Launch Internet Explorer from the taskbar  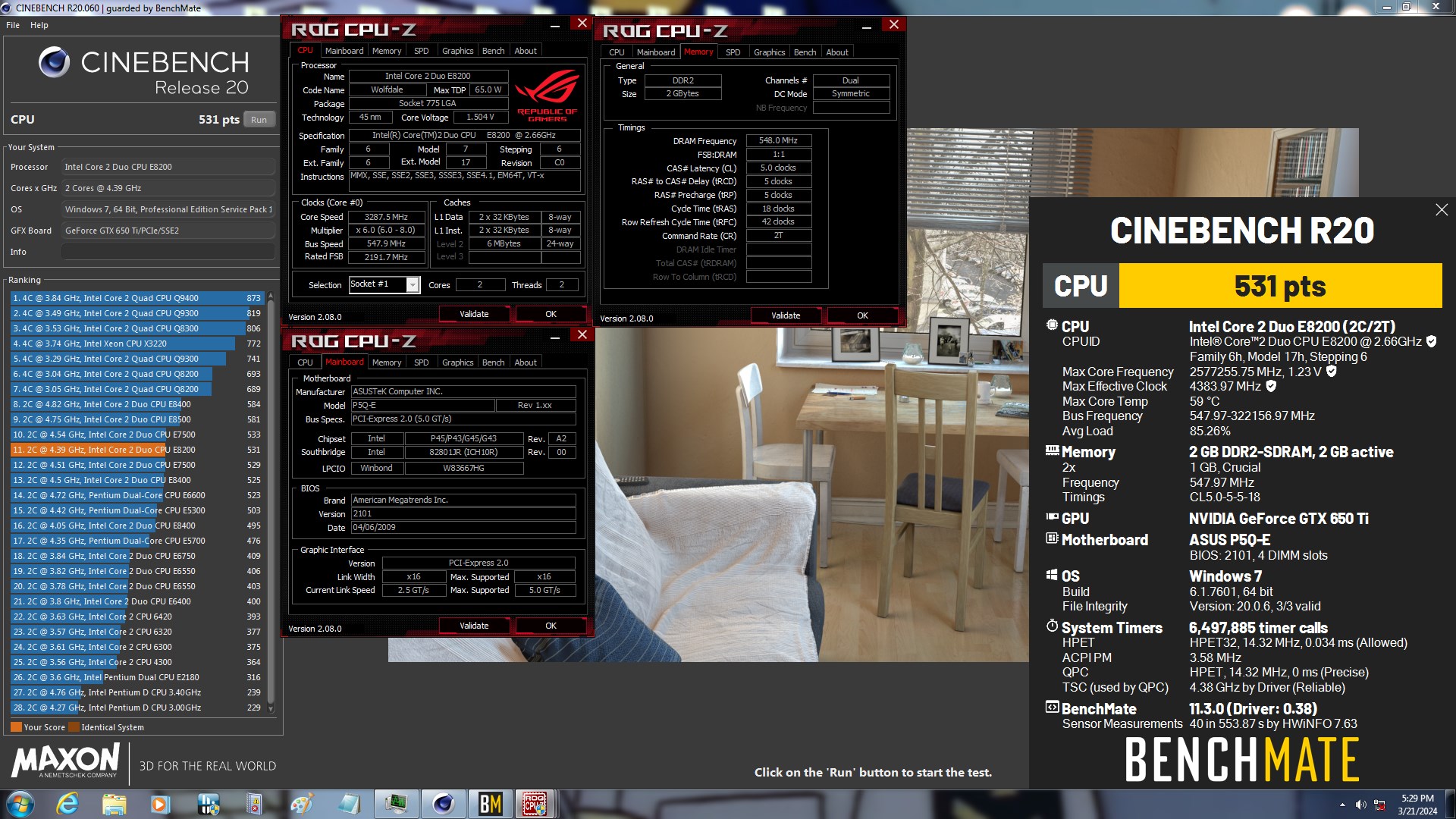67,804
